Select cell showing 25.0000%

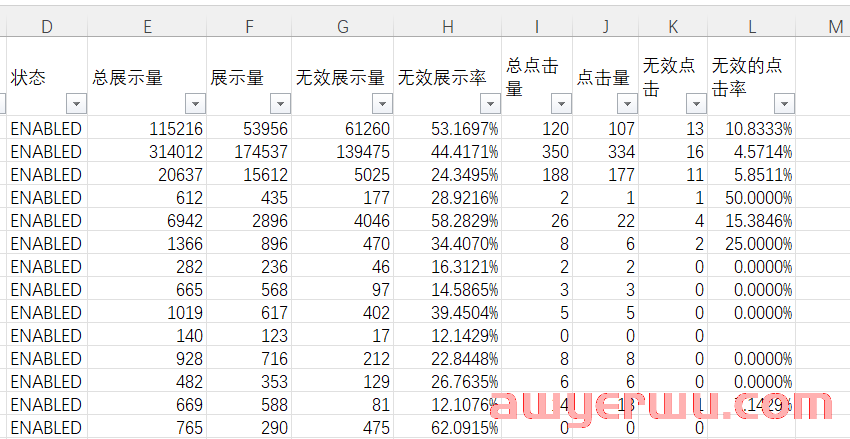click(x=751, y=243)
